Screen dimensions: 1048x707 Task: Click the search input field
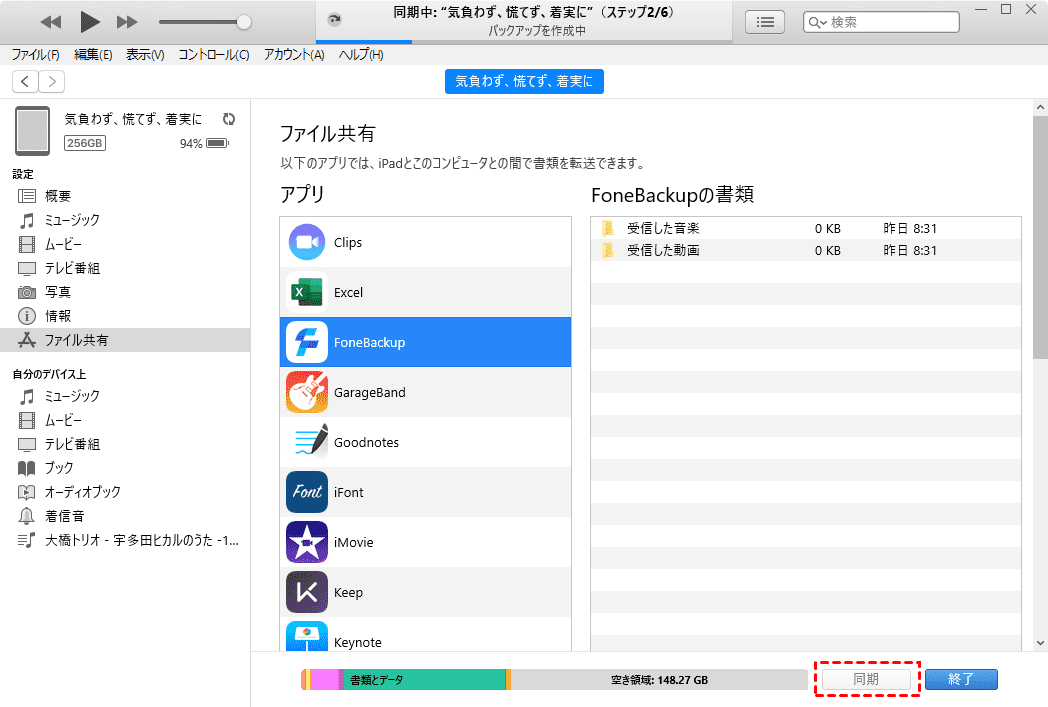point(890,22)
